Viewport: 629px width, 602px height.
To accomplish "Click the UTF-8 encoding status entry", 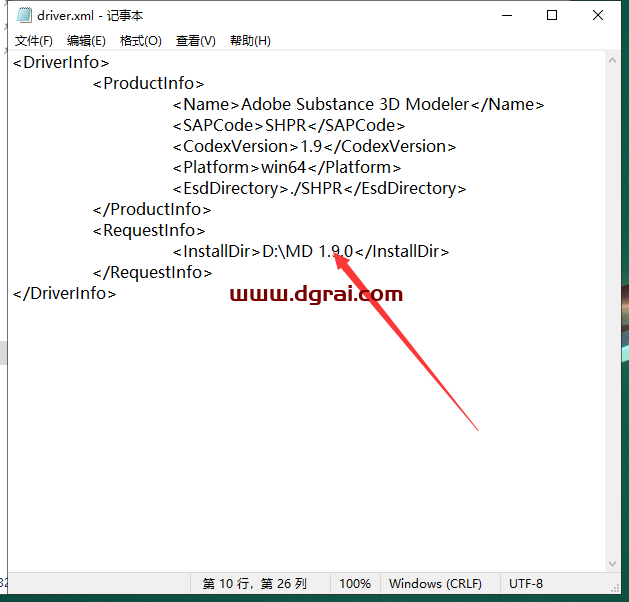I will [x=526, y=583].
